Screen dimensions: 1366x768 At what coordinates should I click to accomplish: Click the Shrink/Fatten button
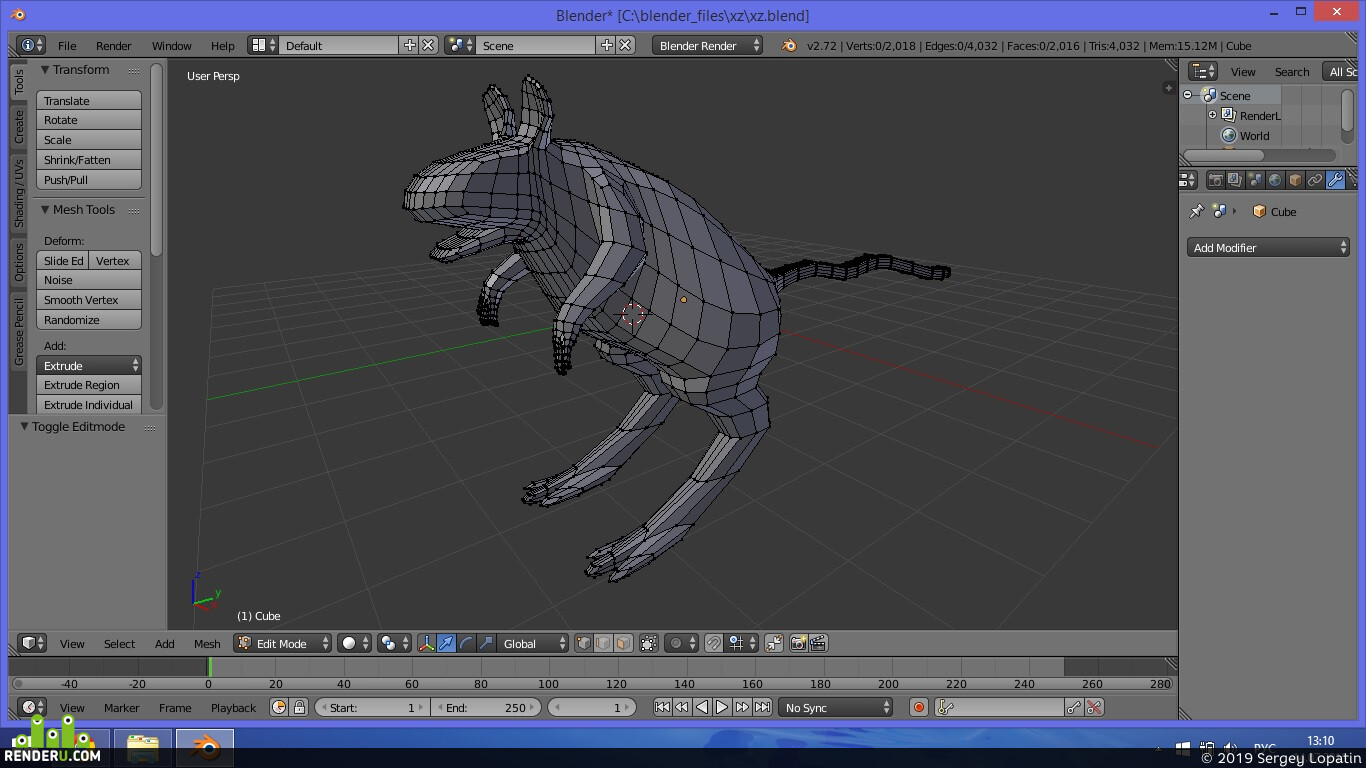tap(89, 160)
